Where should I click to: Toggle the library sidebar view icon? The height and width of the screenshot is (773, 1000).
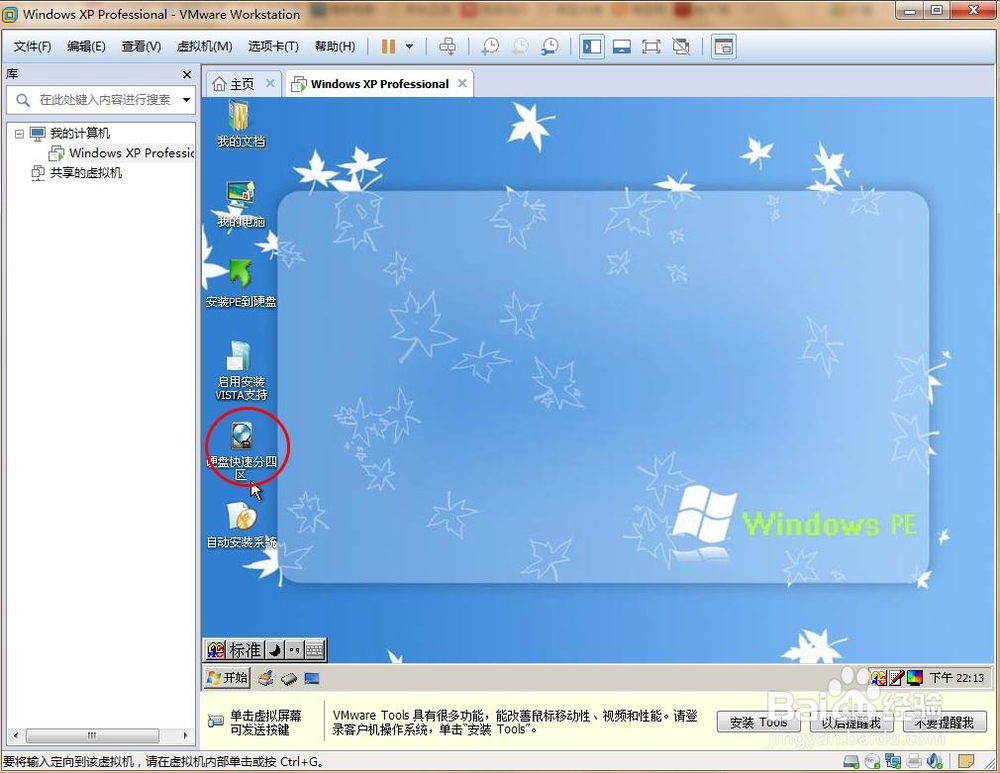[x=592, y=47]
